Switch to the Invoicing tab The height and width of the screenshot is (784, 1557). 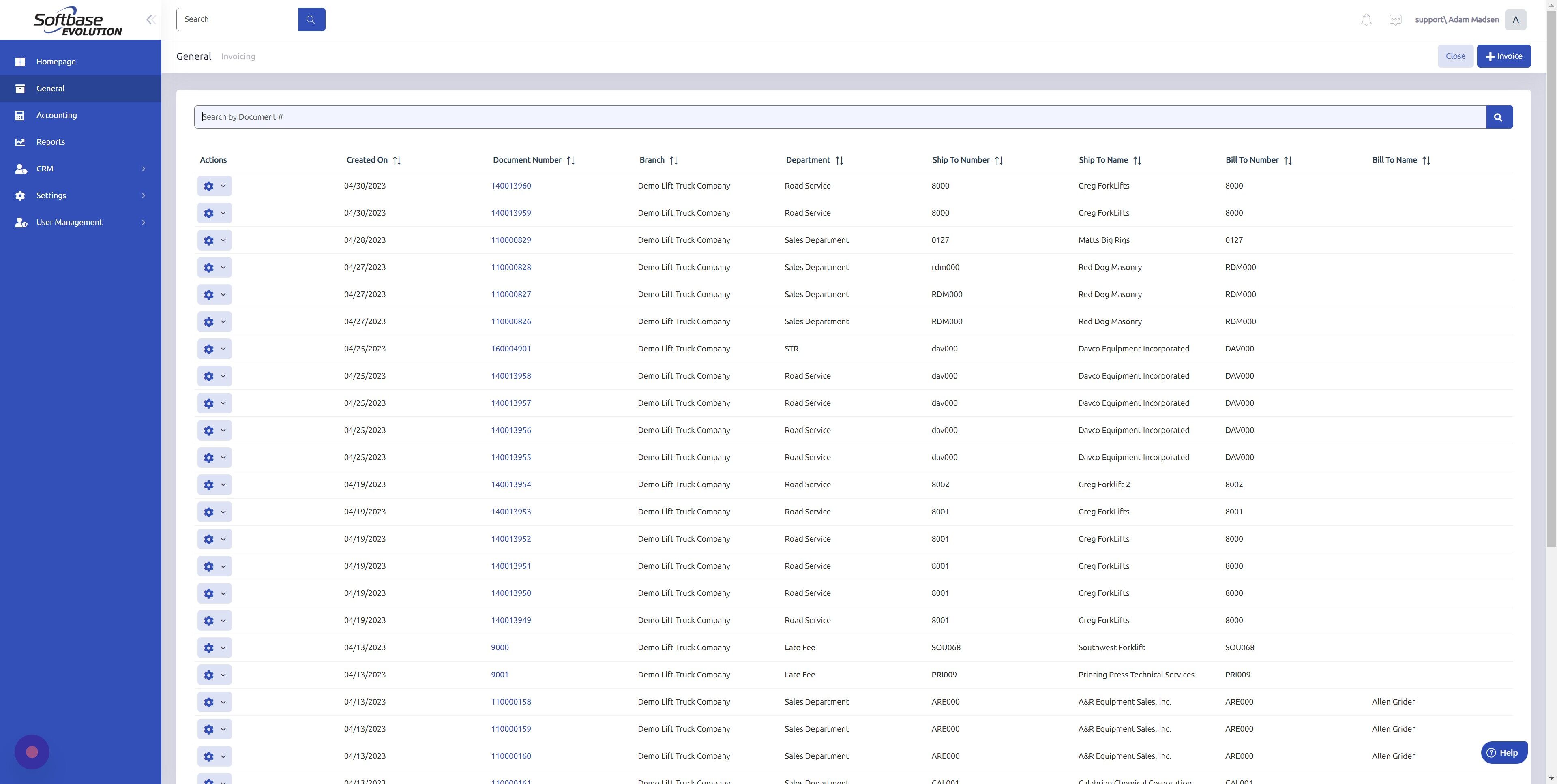pos(238,56)
